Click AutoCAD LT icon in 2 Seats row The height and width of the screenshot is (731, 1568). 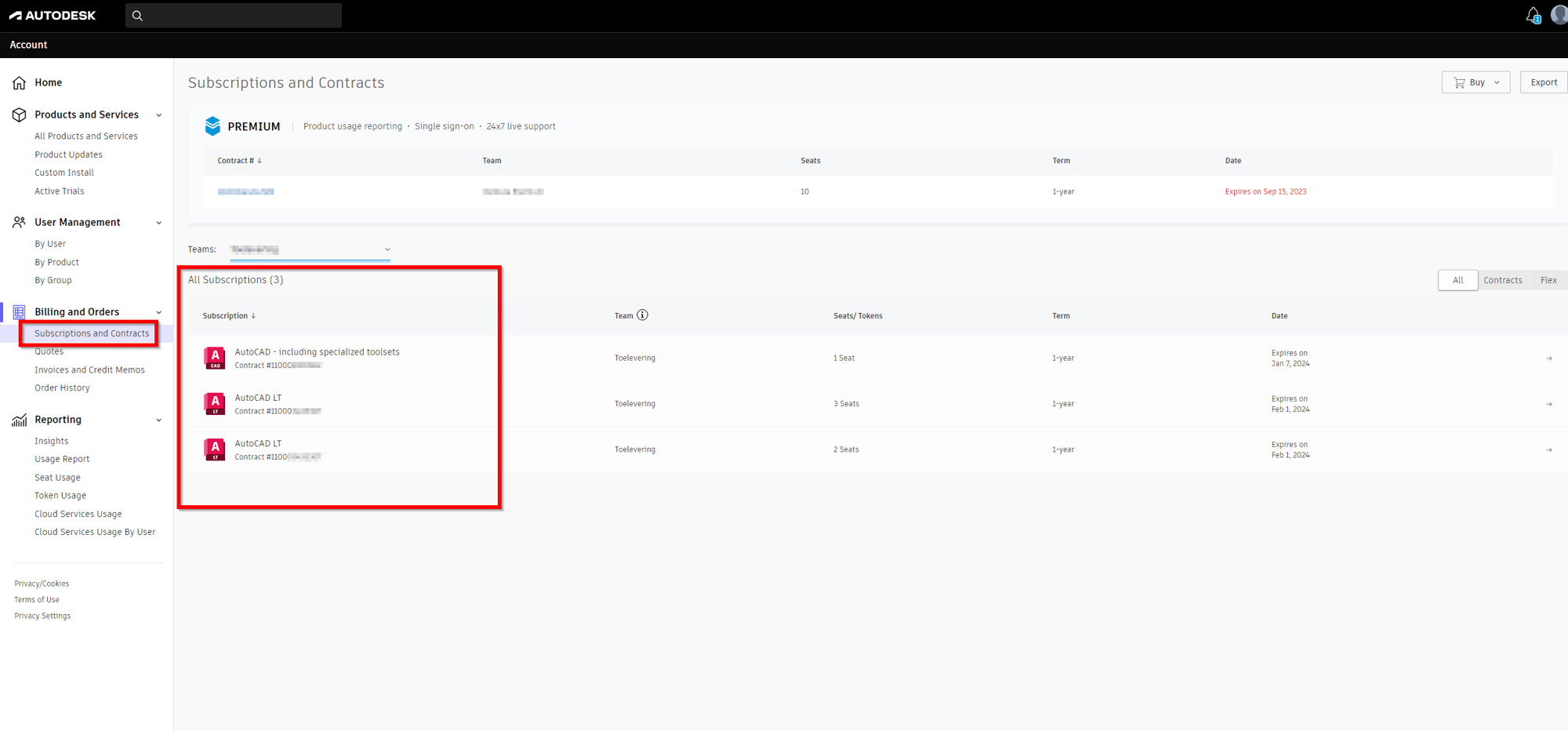pyautogui.click(x=214, y=449)
